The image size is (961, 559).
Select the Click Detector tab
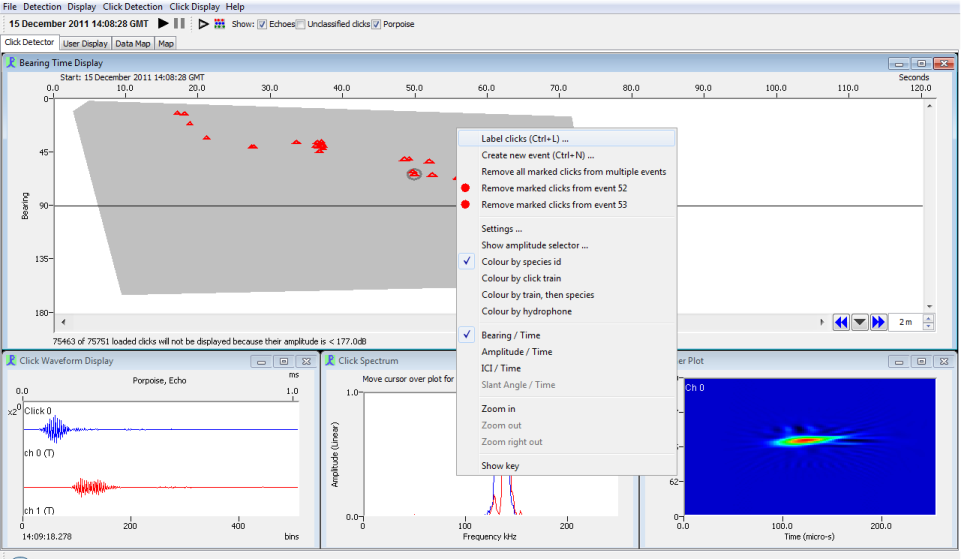point(29,42)
